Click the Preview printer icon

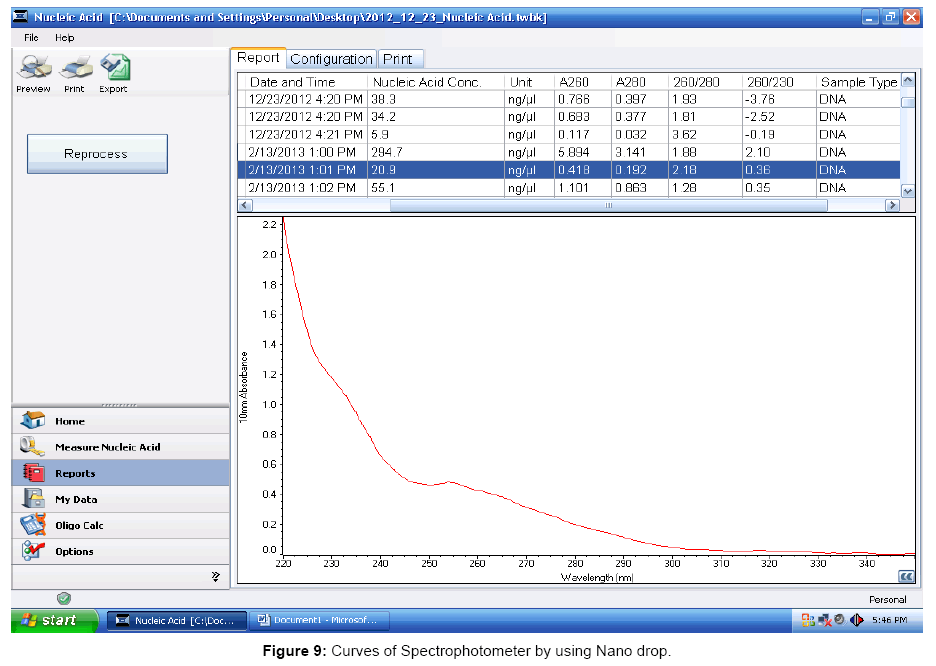click(x=33, y=71)
